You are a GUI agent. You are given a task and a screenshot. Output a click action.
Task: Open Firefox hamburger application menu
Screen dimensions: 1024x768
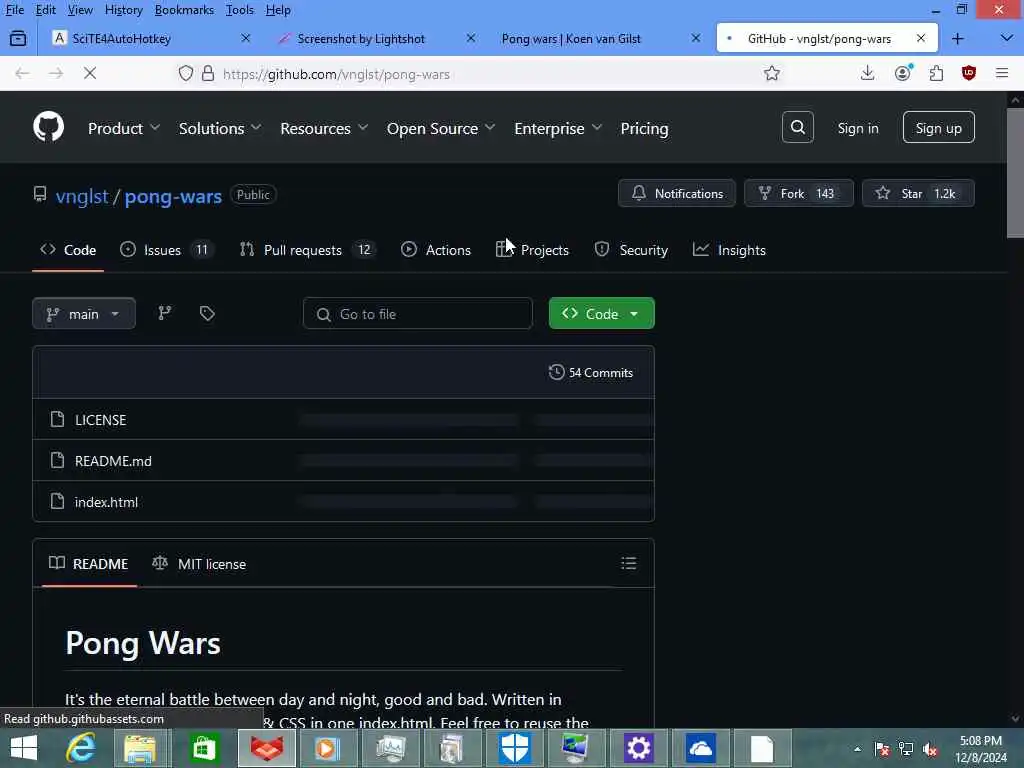1002,73
